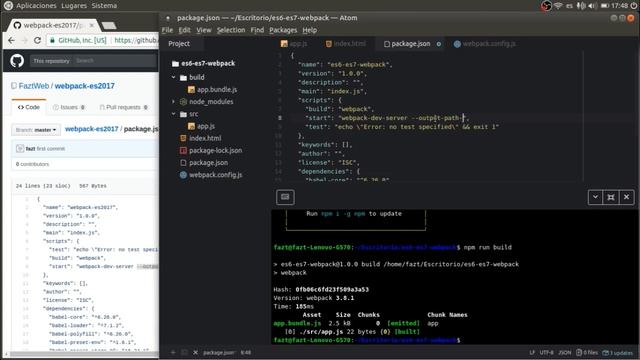Image resolution: width=640 pixels, height=360 pixels.
Task: Maximize the terminal panel
Action: pyautogui.click(x=611, y=197)
